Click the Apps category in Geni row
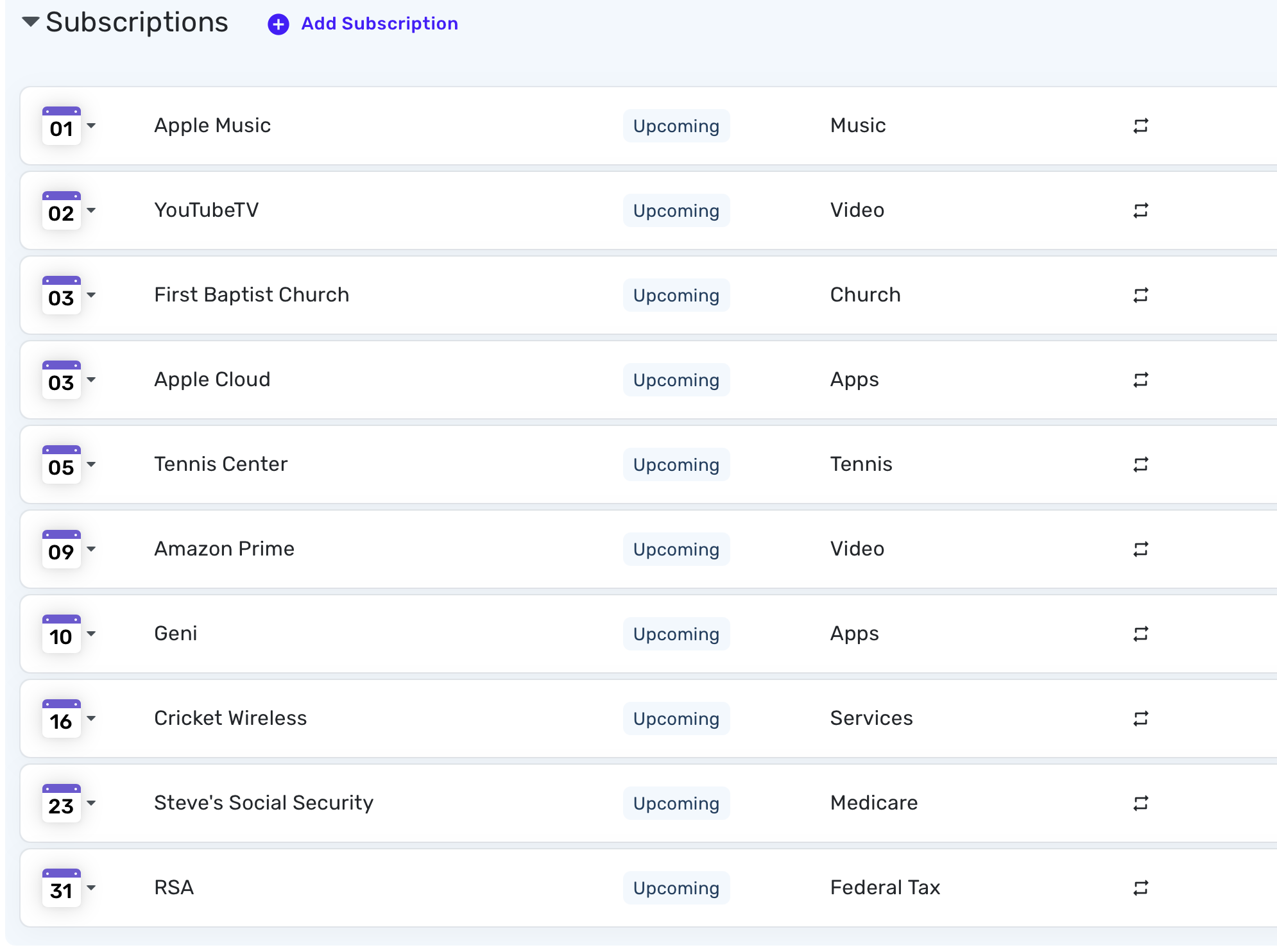 (x=855, y=634)
